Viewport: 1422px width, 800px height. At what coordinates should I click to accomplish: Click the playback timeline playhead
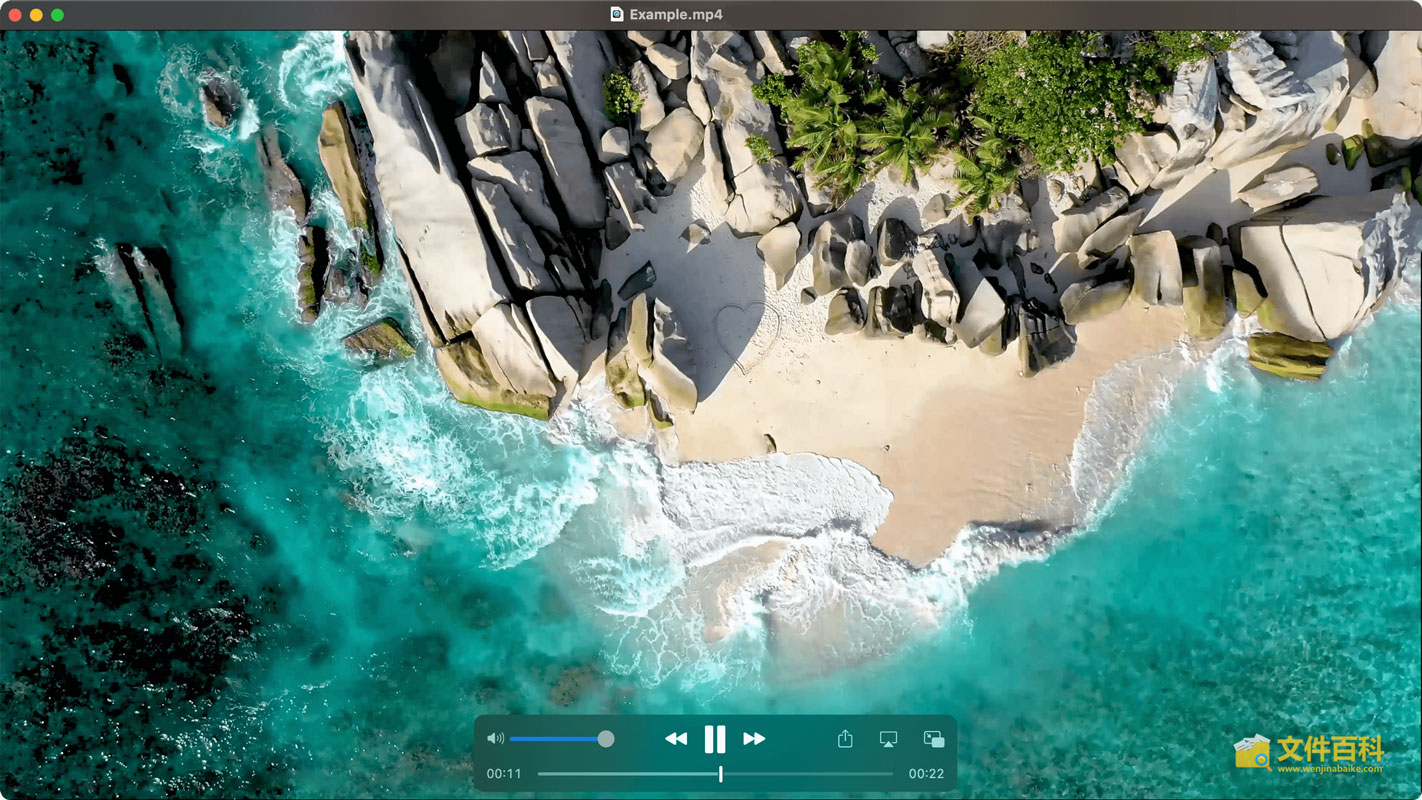pyautogui.click(x=720, y=773)
